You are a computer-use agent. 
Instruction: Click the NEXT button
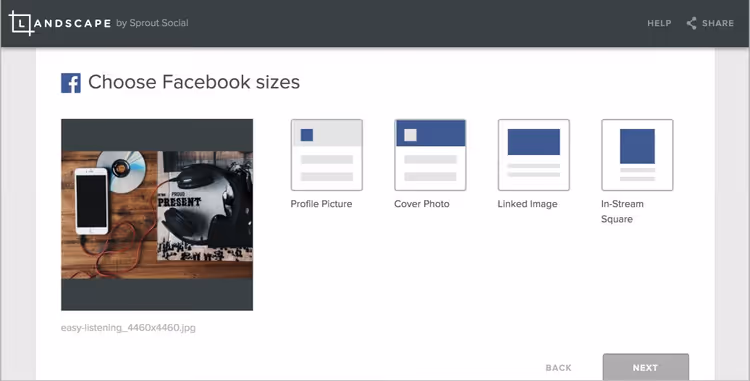(646, 367)
